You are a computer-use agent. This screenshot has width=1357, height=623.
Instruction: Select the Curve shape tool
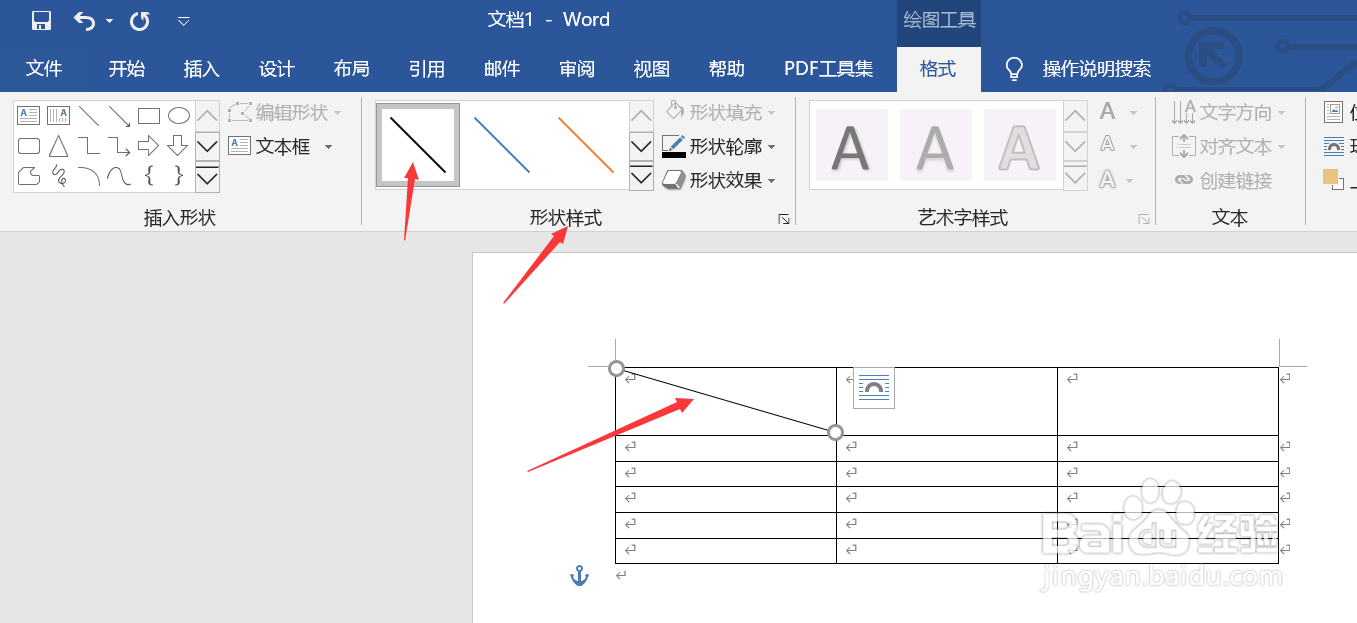118,177
